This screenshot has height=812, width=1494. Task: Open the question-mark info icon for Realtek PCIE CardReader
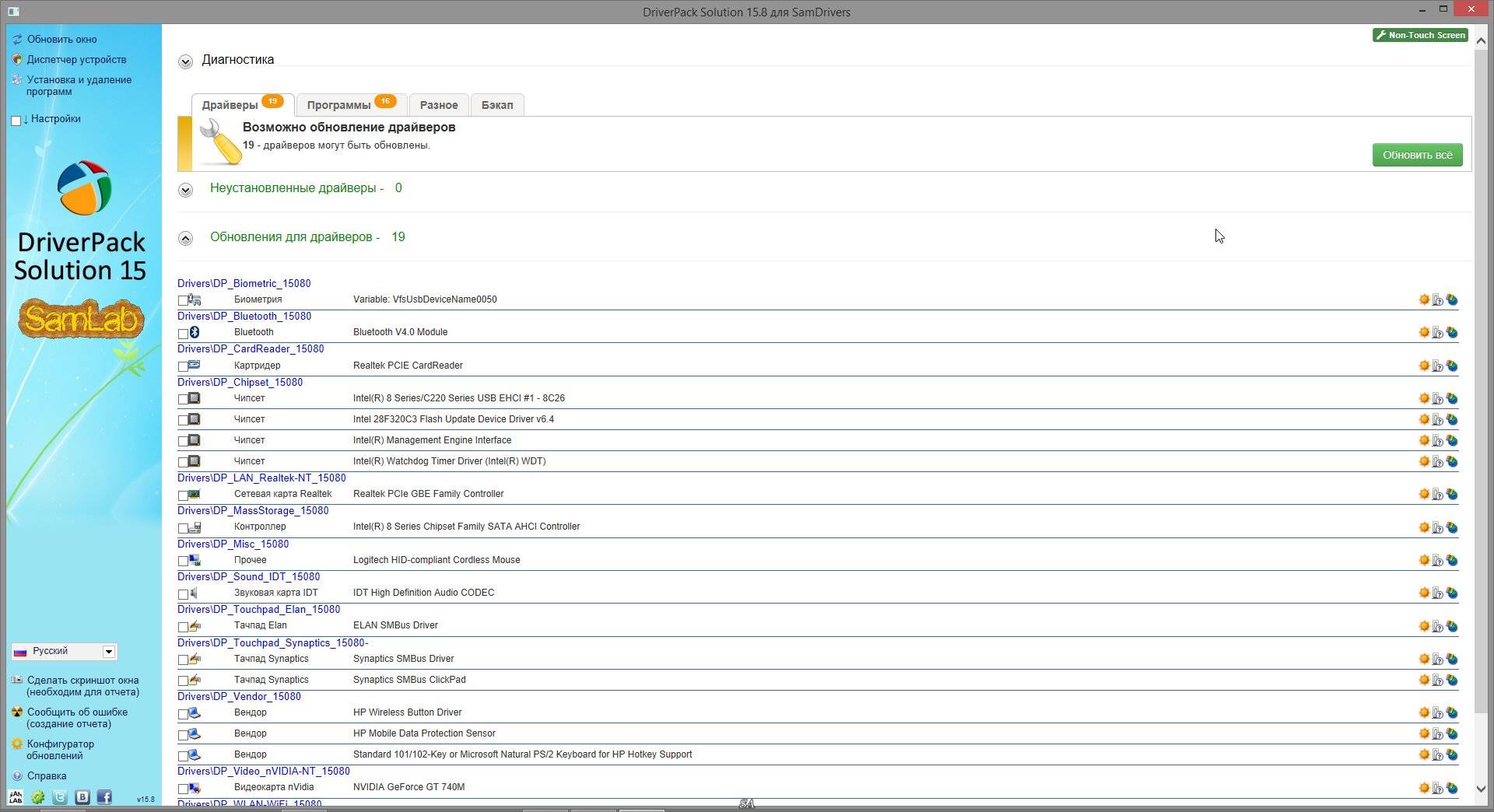pos(1438,366)
